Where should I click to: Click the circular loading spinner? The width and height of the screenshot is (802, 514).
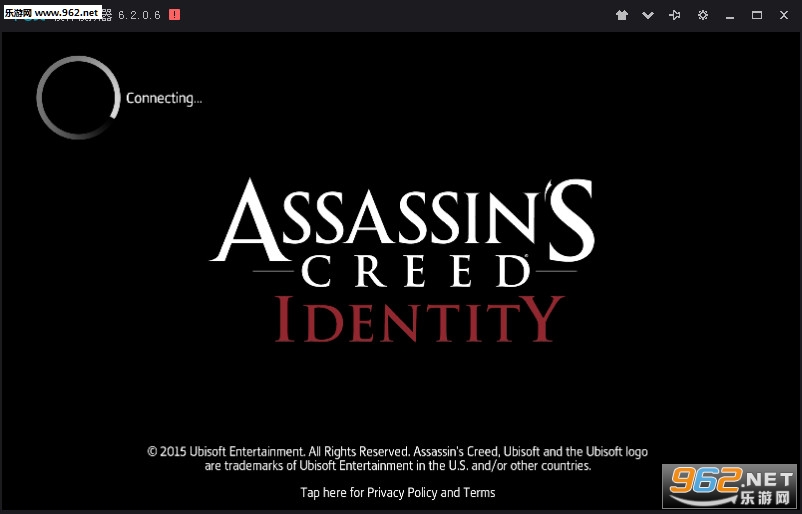point(78,98)
